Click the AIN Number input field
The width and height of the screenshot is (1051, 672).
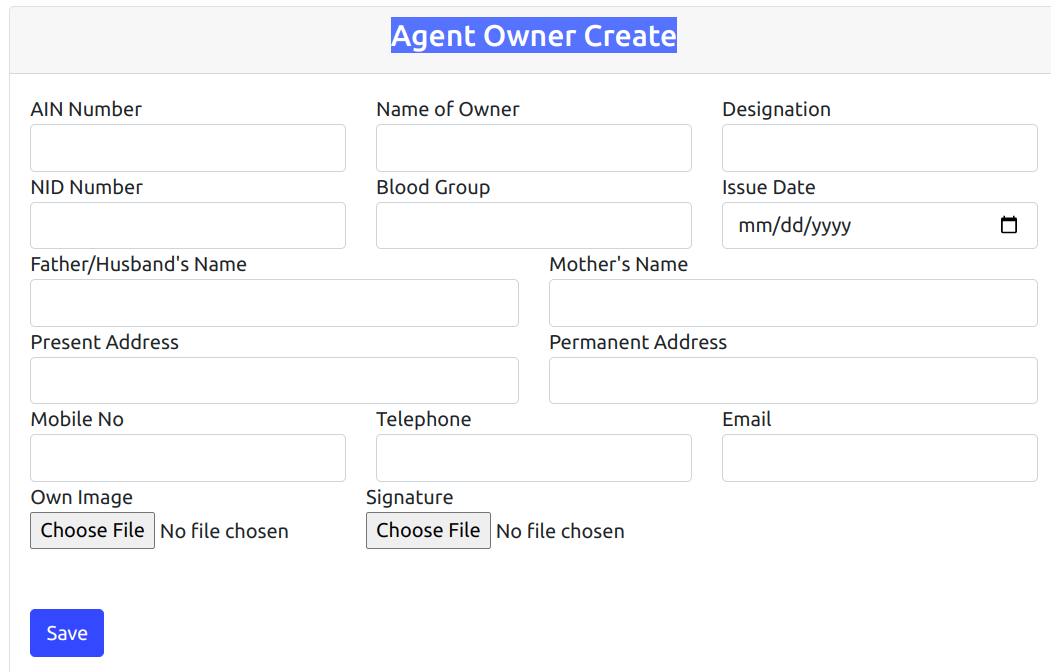coord(188,148)
